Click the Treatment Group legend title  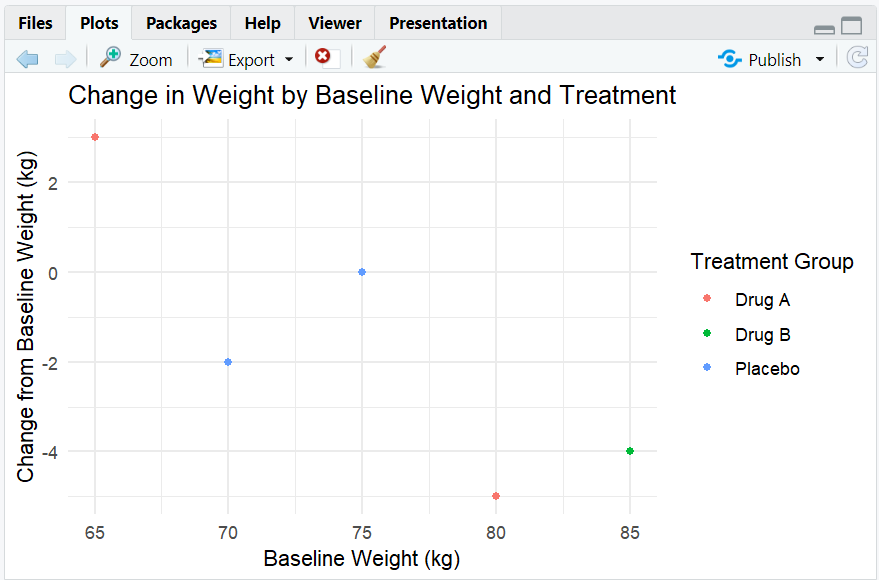(771, 261)
